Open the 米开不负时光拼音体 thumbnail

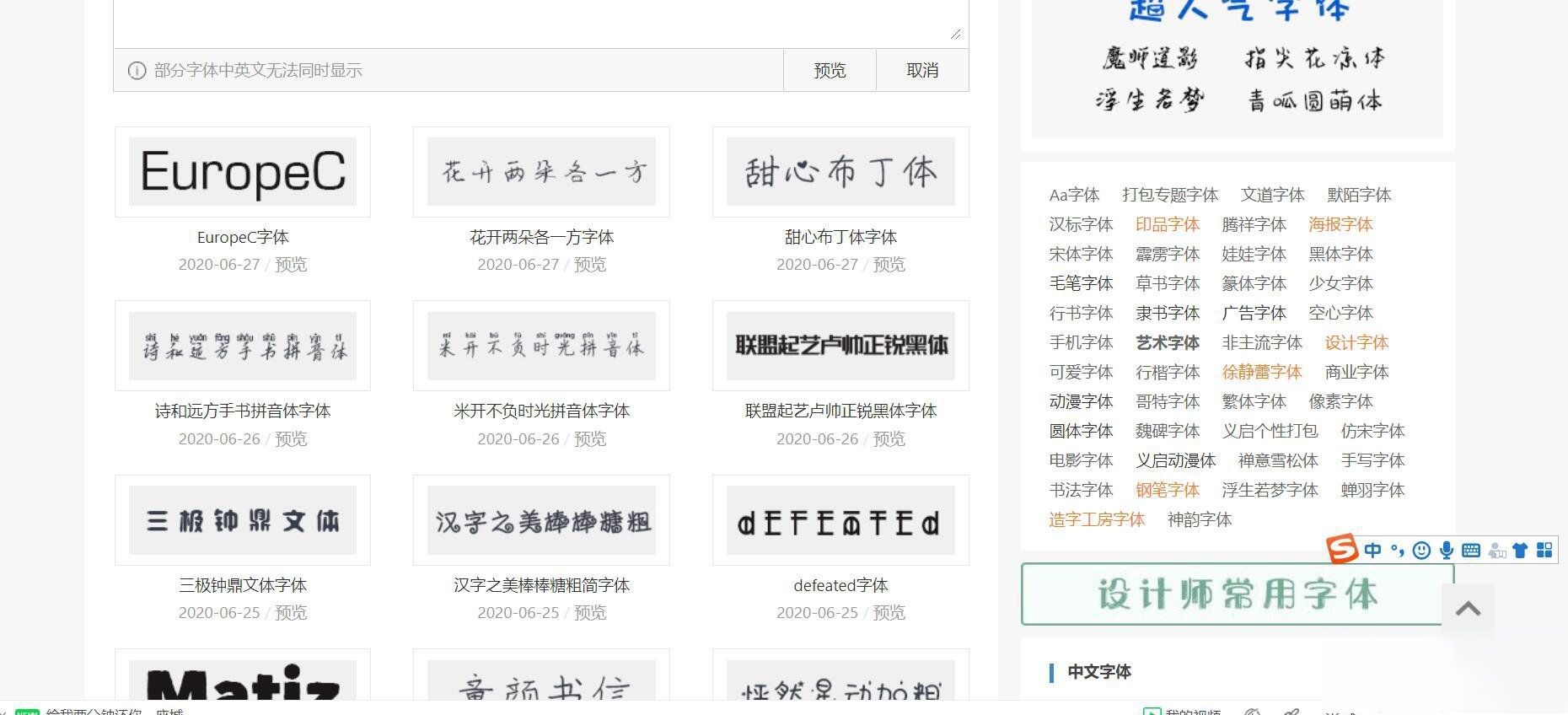click(541, 346)
